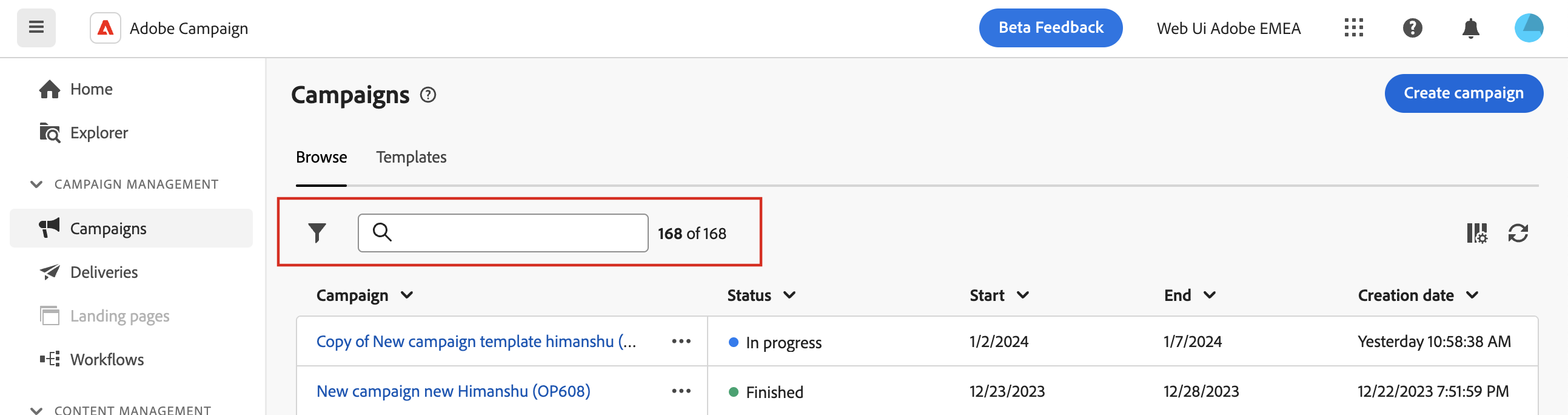Open more actions for Copy of New campaign template
The width and height of the screenshot is (1568, 415).
[x=681, y=341]
